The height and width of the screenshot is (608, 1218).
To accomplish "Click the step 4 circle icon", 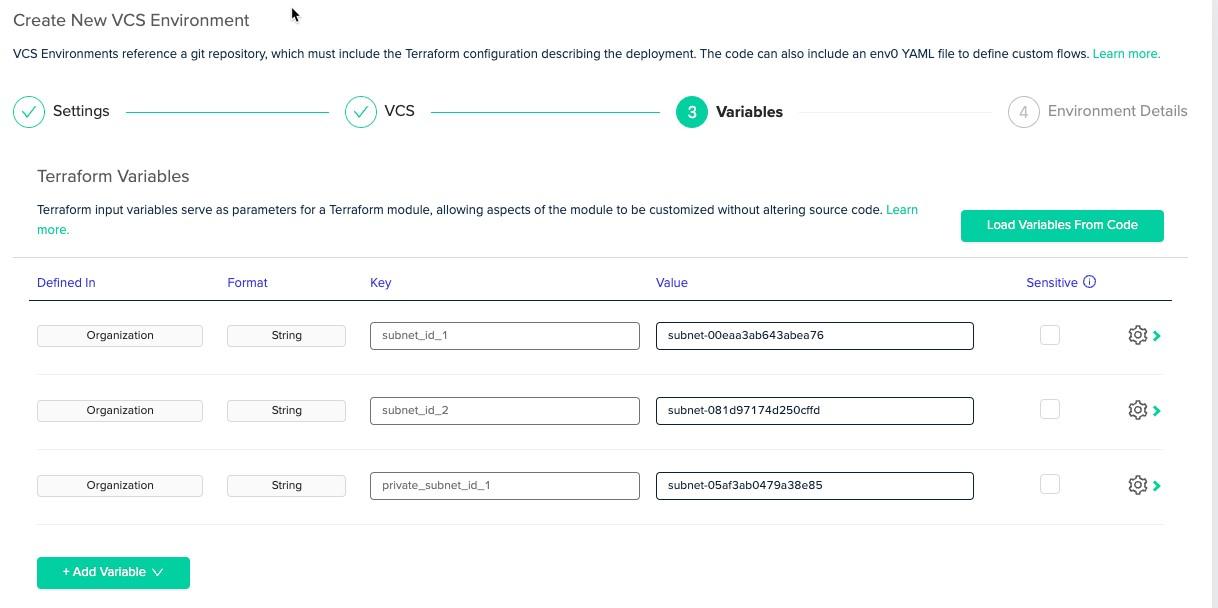I will 1023,112.
